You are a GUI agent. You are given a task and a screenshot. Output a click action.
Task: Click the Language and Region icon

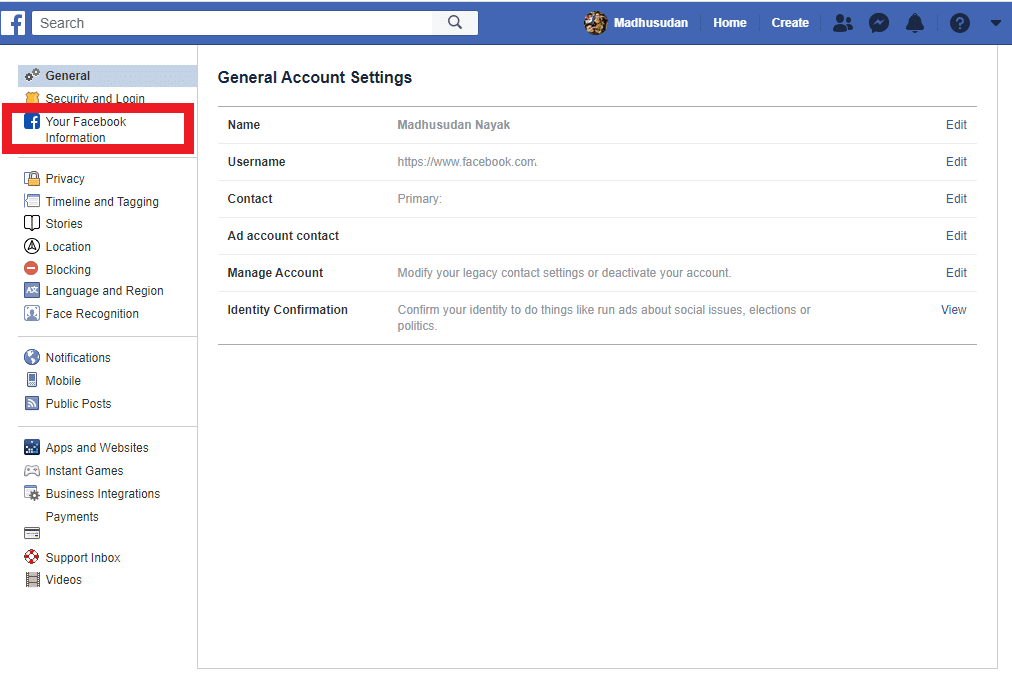[32, 291]
